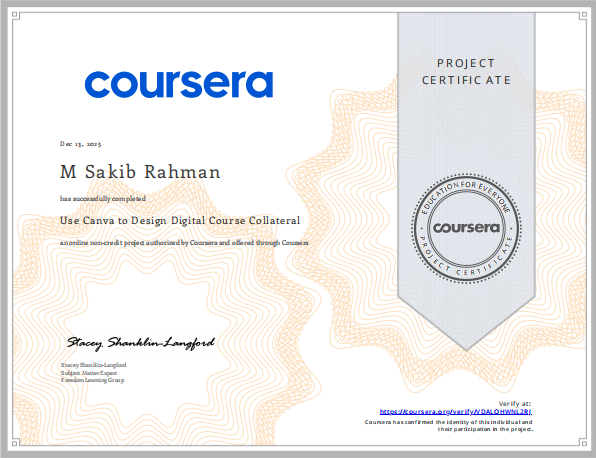
Task: Click the printed name Stacey Shanklin-Langford
Action: point(94,365)
